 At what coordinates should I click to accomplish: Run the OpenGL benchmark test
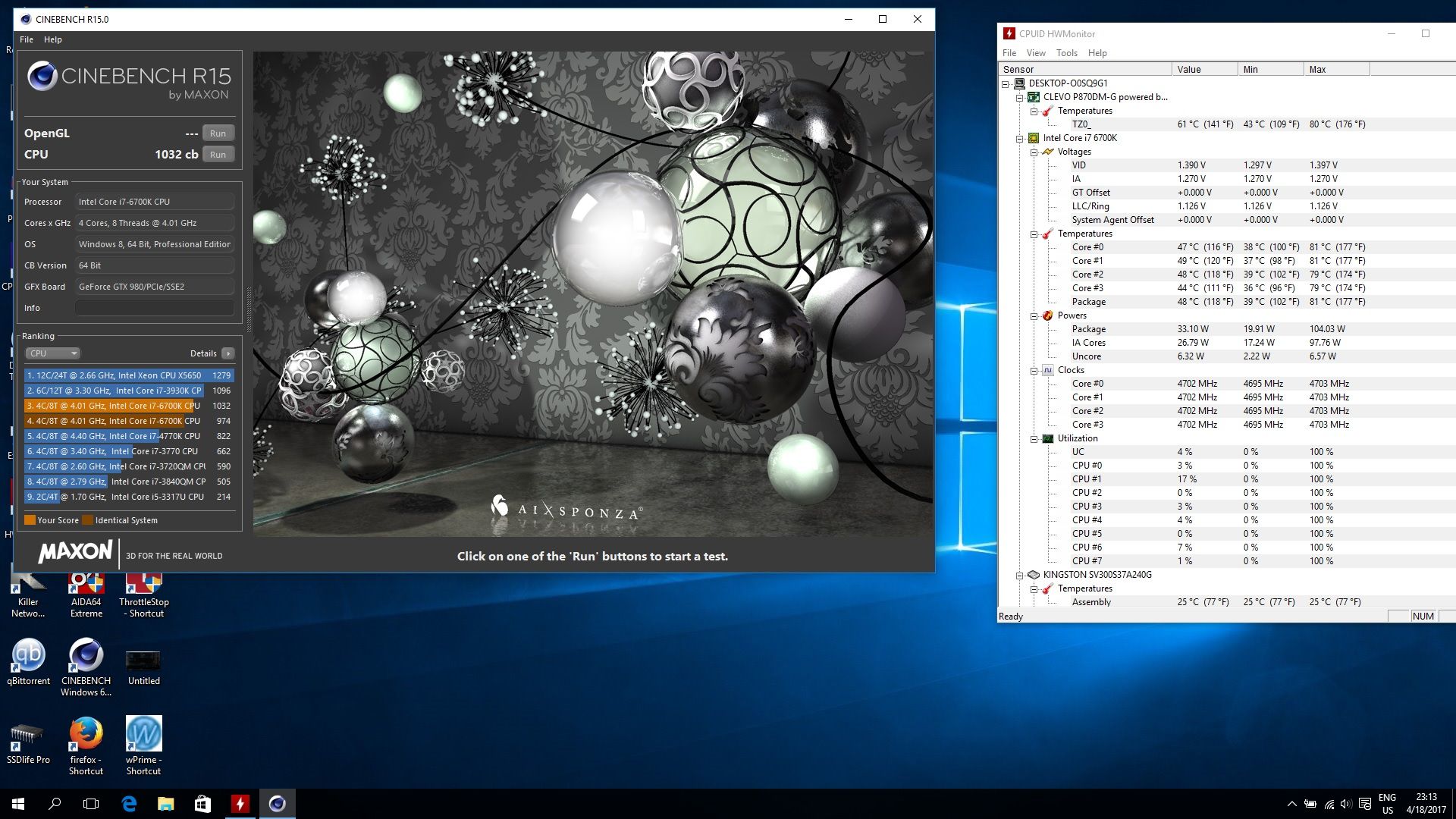pos(218,133)
